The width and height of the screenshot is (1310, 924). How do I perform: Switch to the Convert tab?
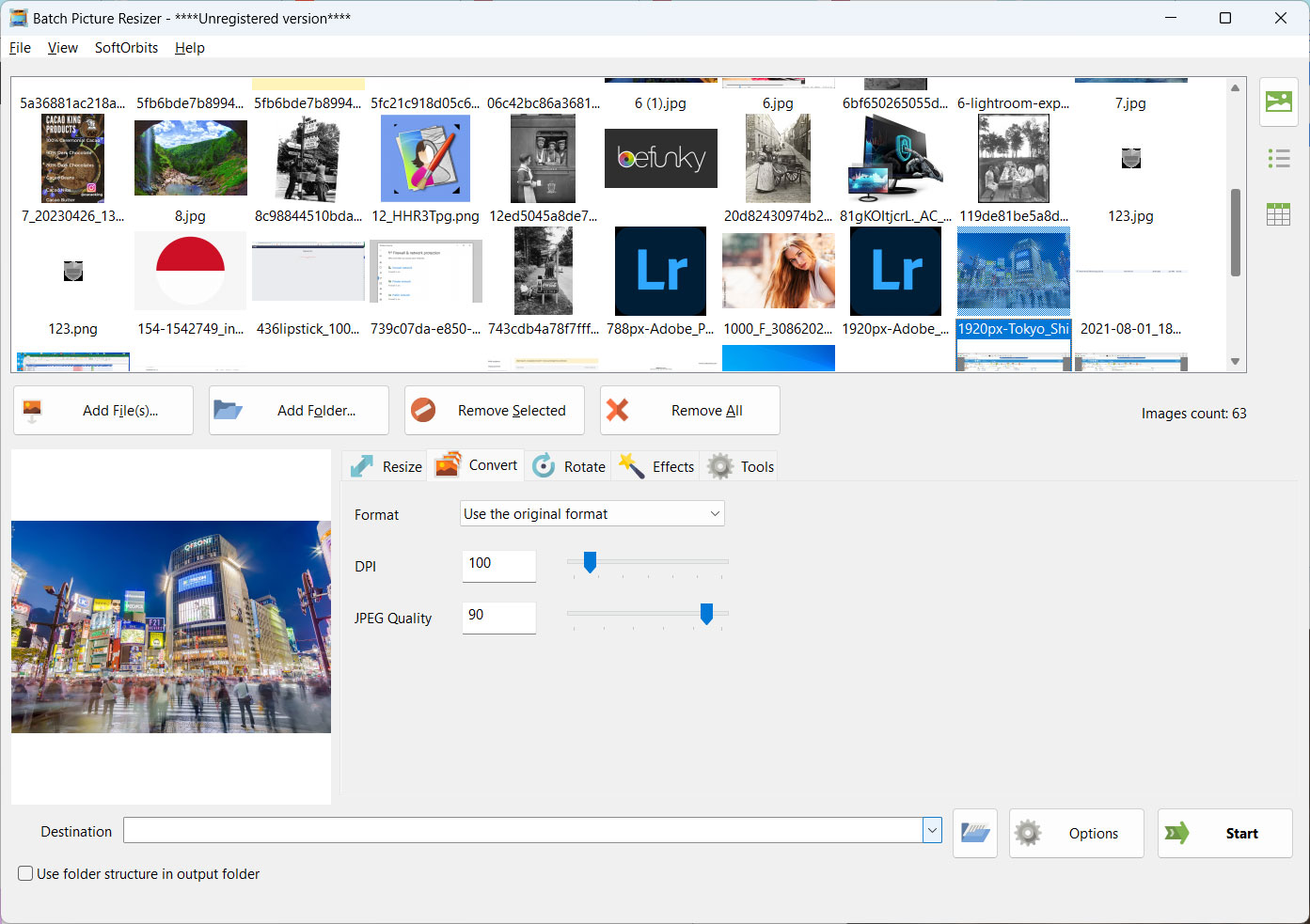click(x=477, y=465)
